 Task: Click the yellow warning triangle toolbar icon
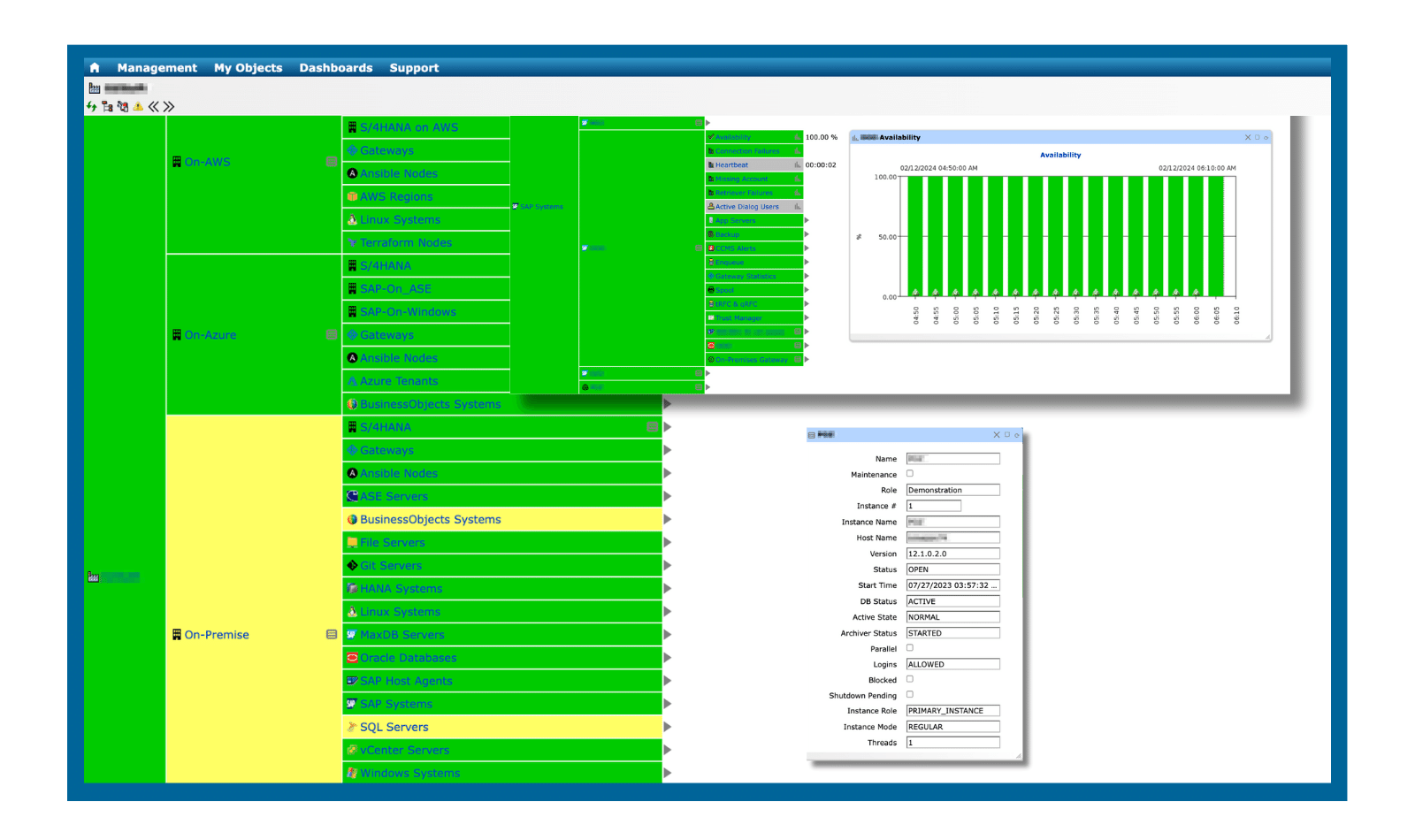(137, 106)
